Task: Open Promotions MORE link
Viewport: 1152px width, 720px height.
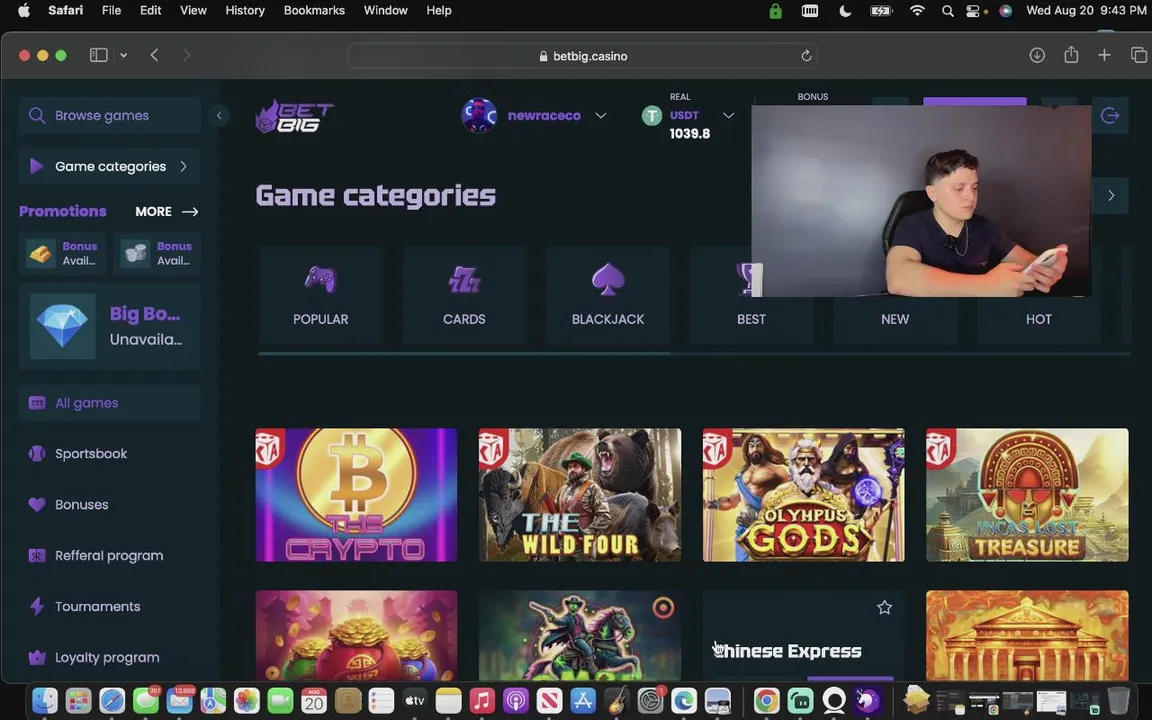Action: point(167,212)
